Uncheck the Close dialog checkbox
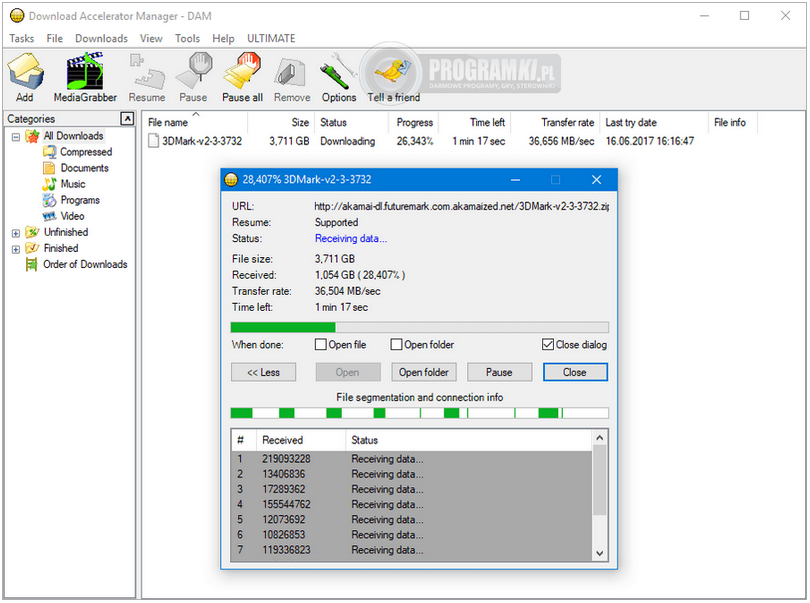This screenshot has height=603, width=810. coord(548,344)
